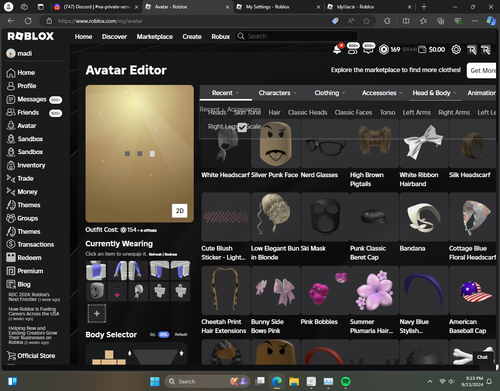Open the Roblox notifications bell
Image resolution: width=500 pixels, height=391 pixels.
[x=337, y=50]
